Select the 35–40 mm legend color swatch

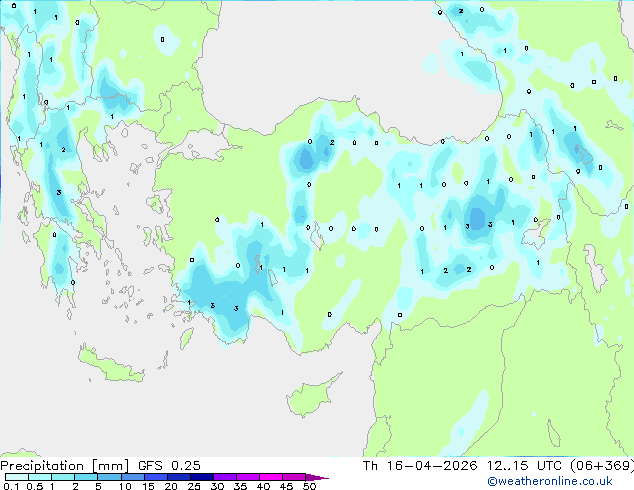point(247,477)
